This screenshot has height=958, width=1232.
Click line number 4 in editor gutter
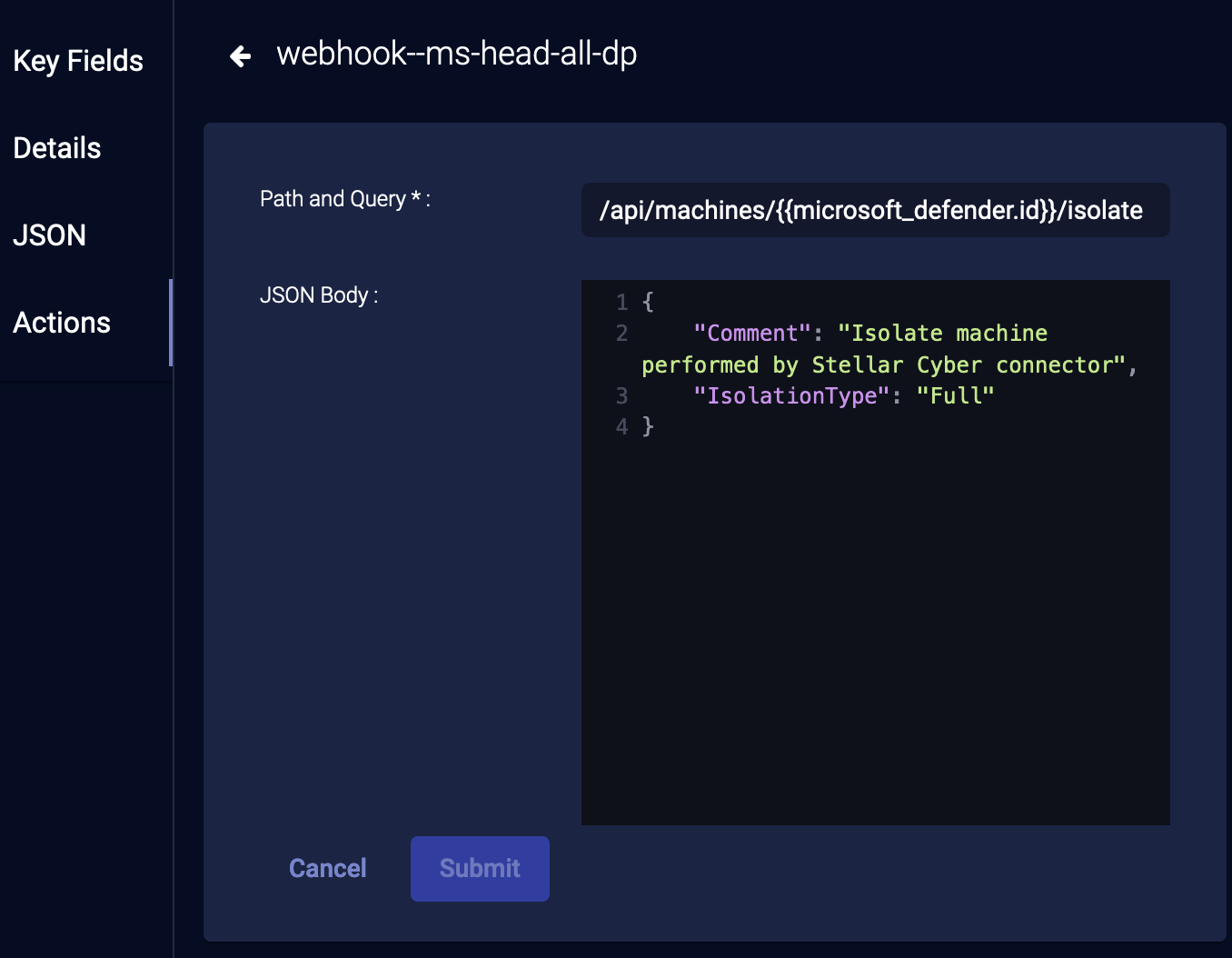click(621, 426)
